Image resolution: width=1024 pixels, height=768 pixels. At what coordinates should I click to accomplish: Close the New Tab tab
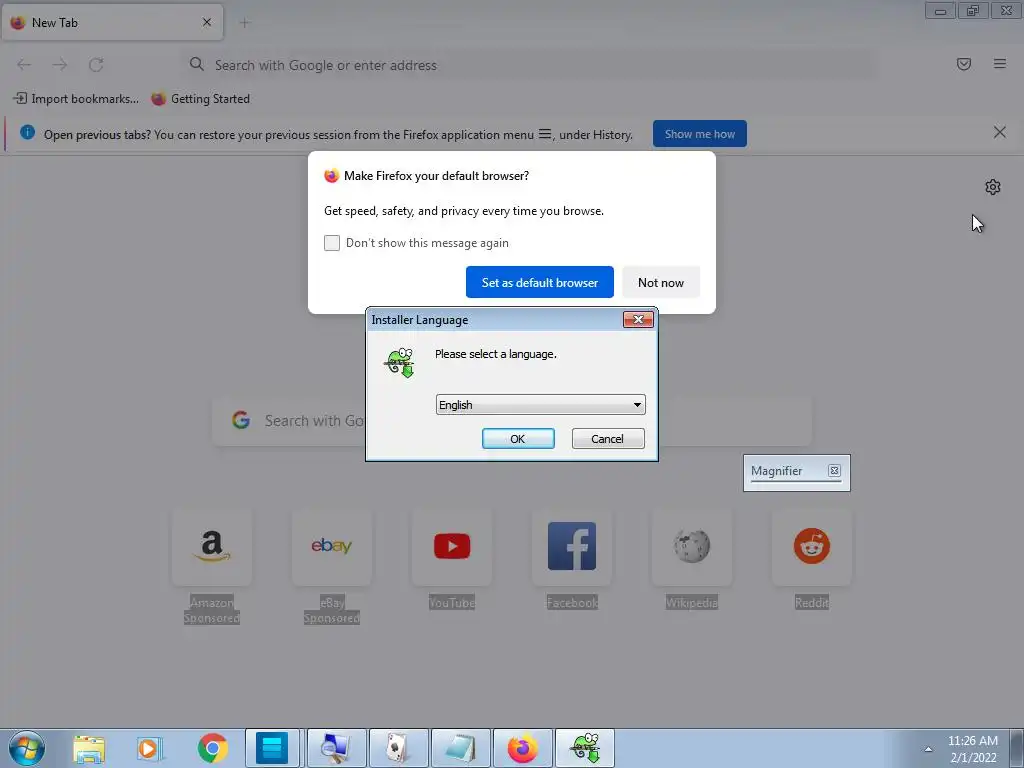207,22
